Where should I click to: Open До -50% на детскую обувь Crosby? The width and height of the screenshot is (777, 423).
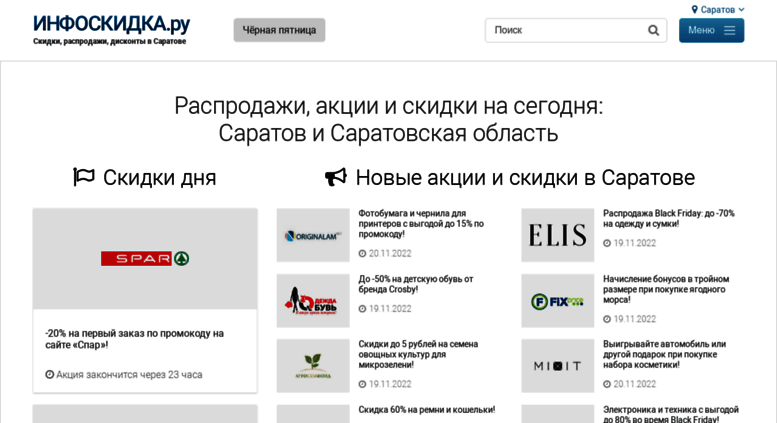tap(416, 284)
